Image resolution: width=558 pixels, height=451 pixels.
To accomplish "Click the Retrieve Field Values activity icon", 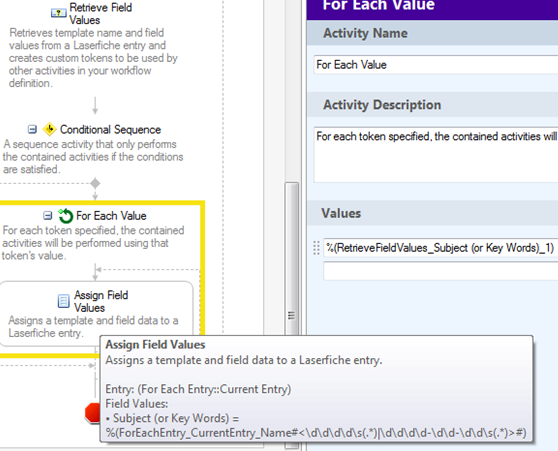I will pos(58,14).
